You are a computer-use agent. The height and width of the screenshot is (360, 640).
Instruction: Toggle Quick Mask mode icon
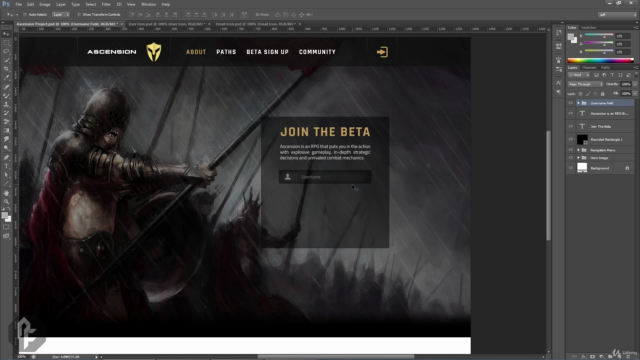6,227
